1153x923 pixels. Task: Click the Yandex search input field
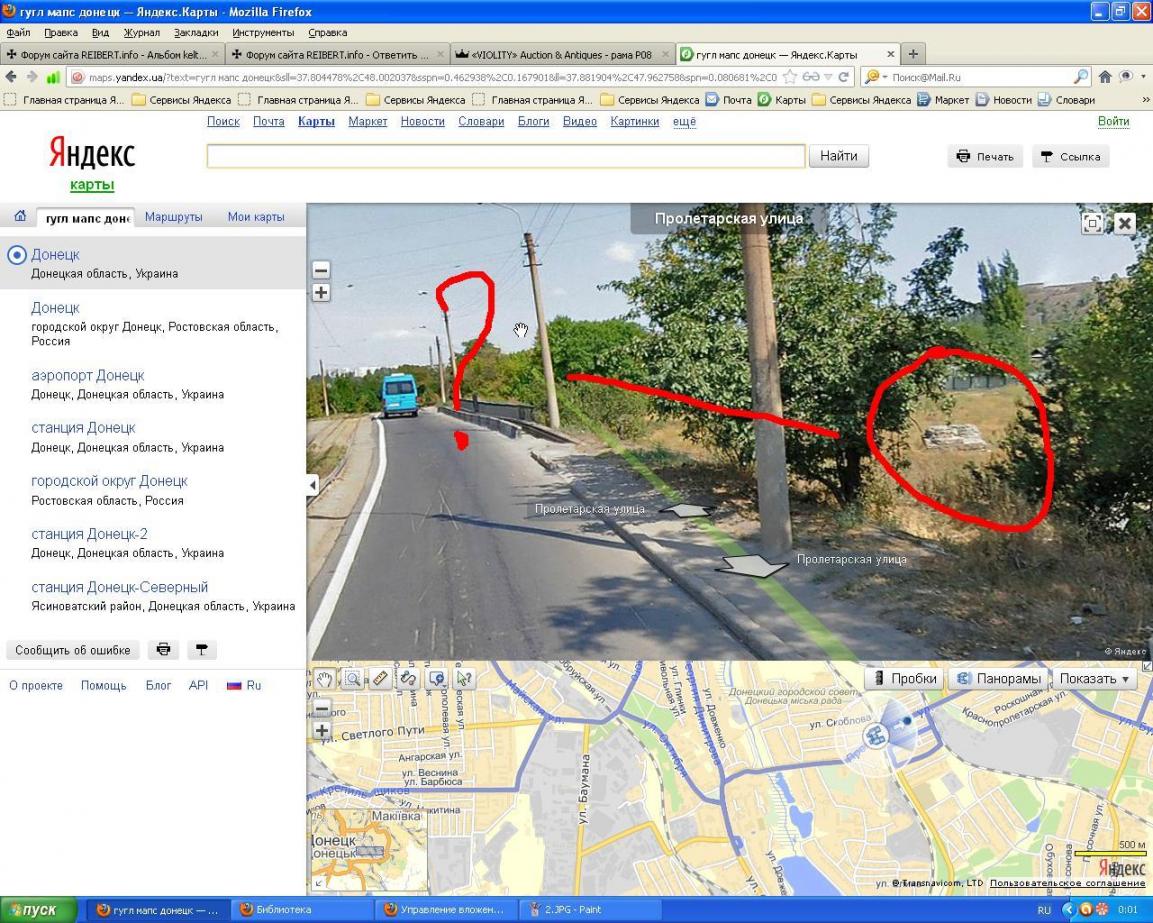click(x=505, y=156)
